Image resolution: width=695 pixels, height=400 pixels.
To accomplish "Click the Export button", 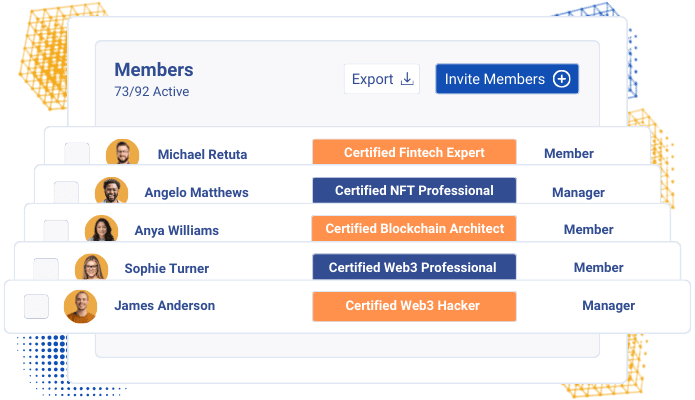I will tap(382, 79).
